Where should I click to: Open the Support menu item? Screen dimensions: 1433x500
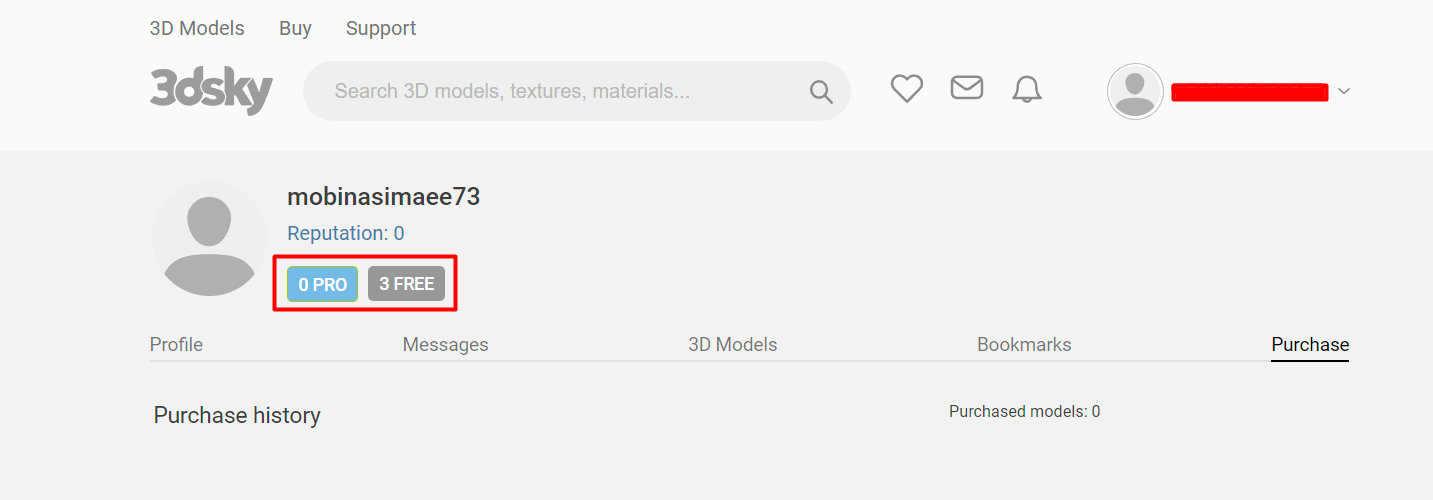point(381,28)
